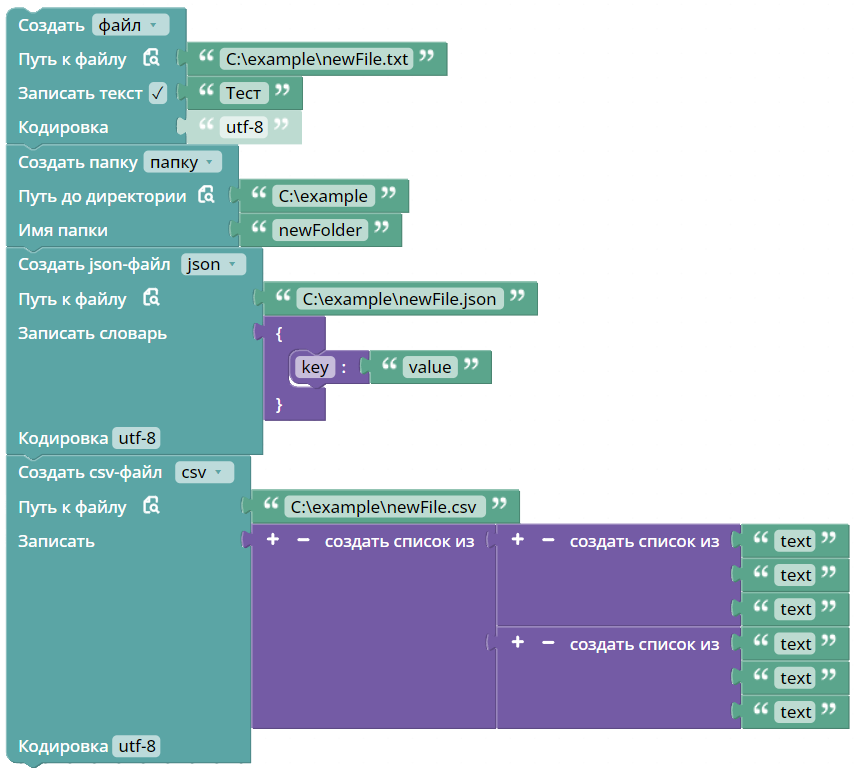Viewport: 860px width, 775px height.
Task: Select the Путь до директории label
Action: tap(102, 196)
